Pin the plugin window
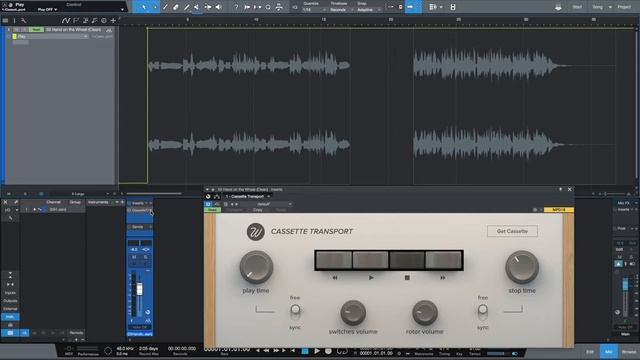Image resolution: width=640 pixels, height=360 pixels. [x=560, y=189]
